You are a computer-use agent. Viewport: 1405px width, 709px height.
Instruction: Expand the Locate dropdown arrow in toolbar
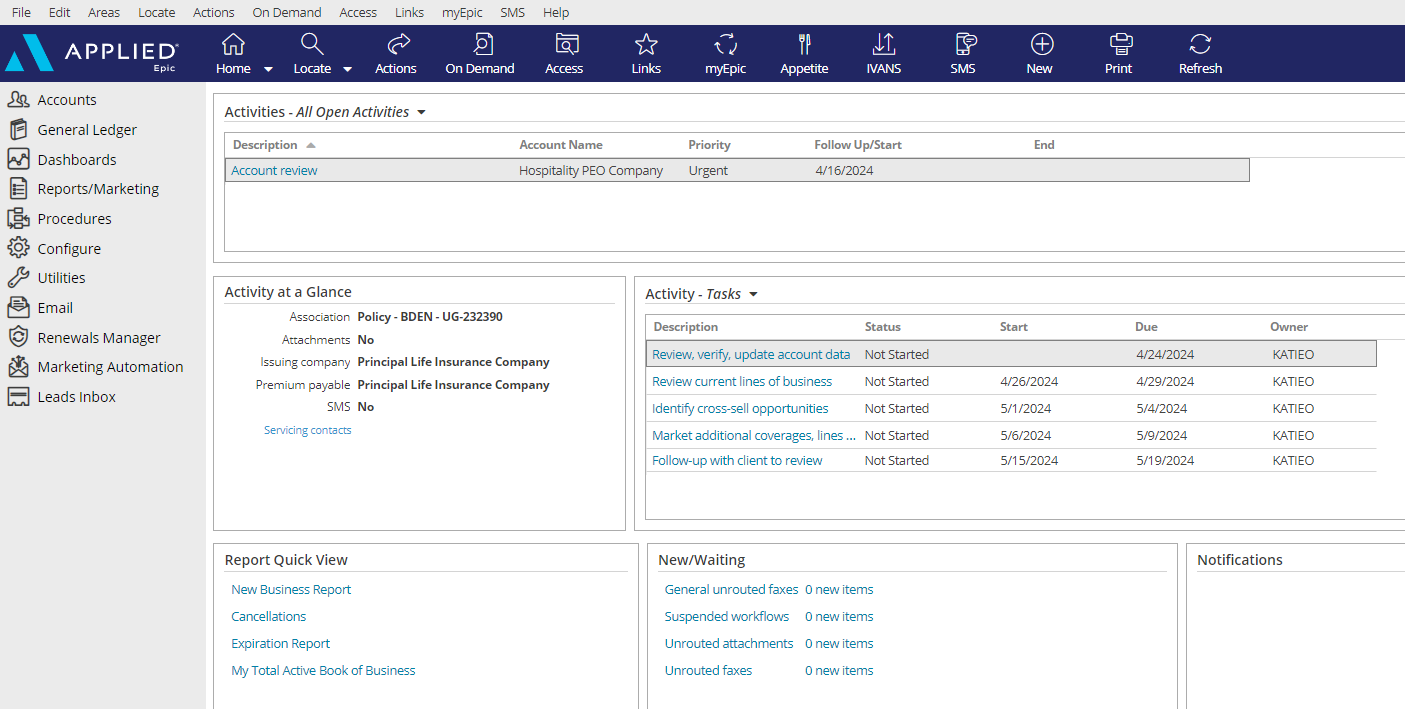(345, 70)
